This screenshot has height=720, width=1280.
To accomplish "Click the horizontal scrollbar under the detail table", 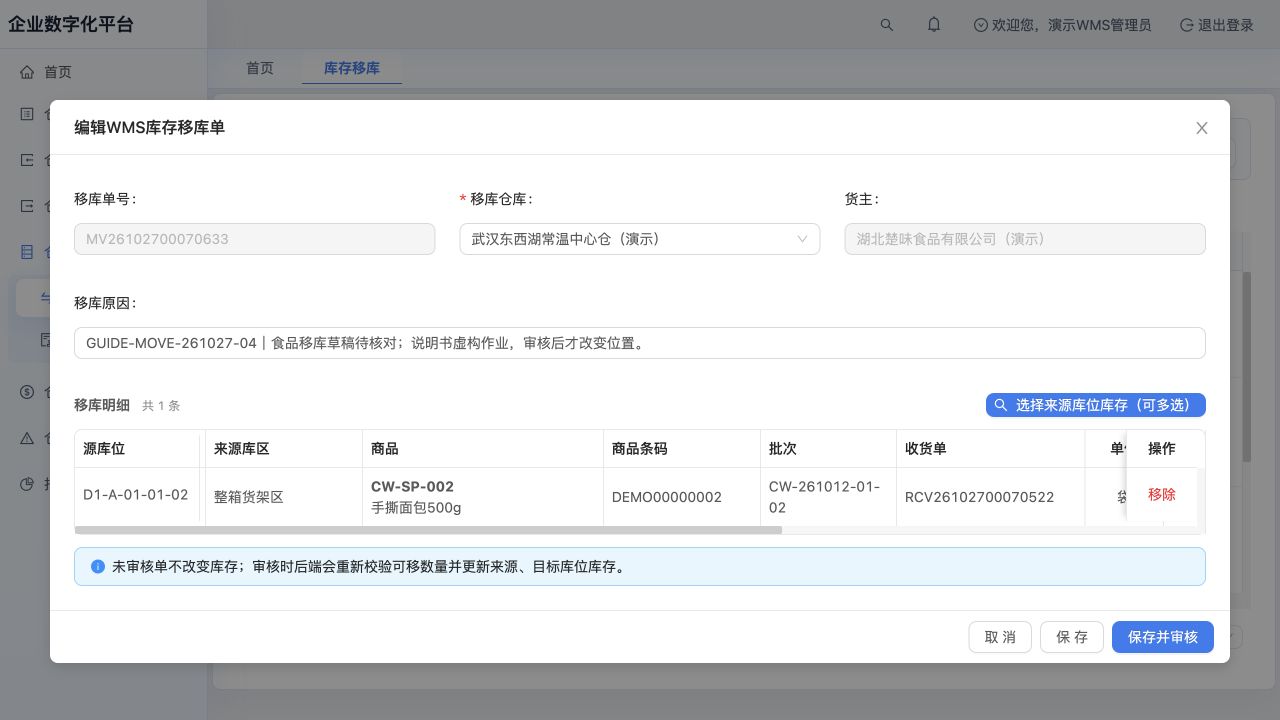I will 428,530.
